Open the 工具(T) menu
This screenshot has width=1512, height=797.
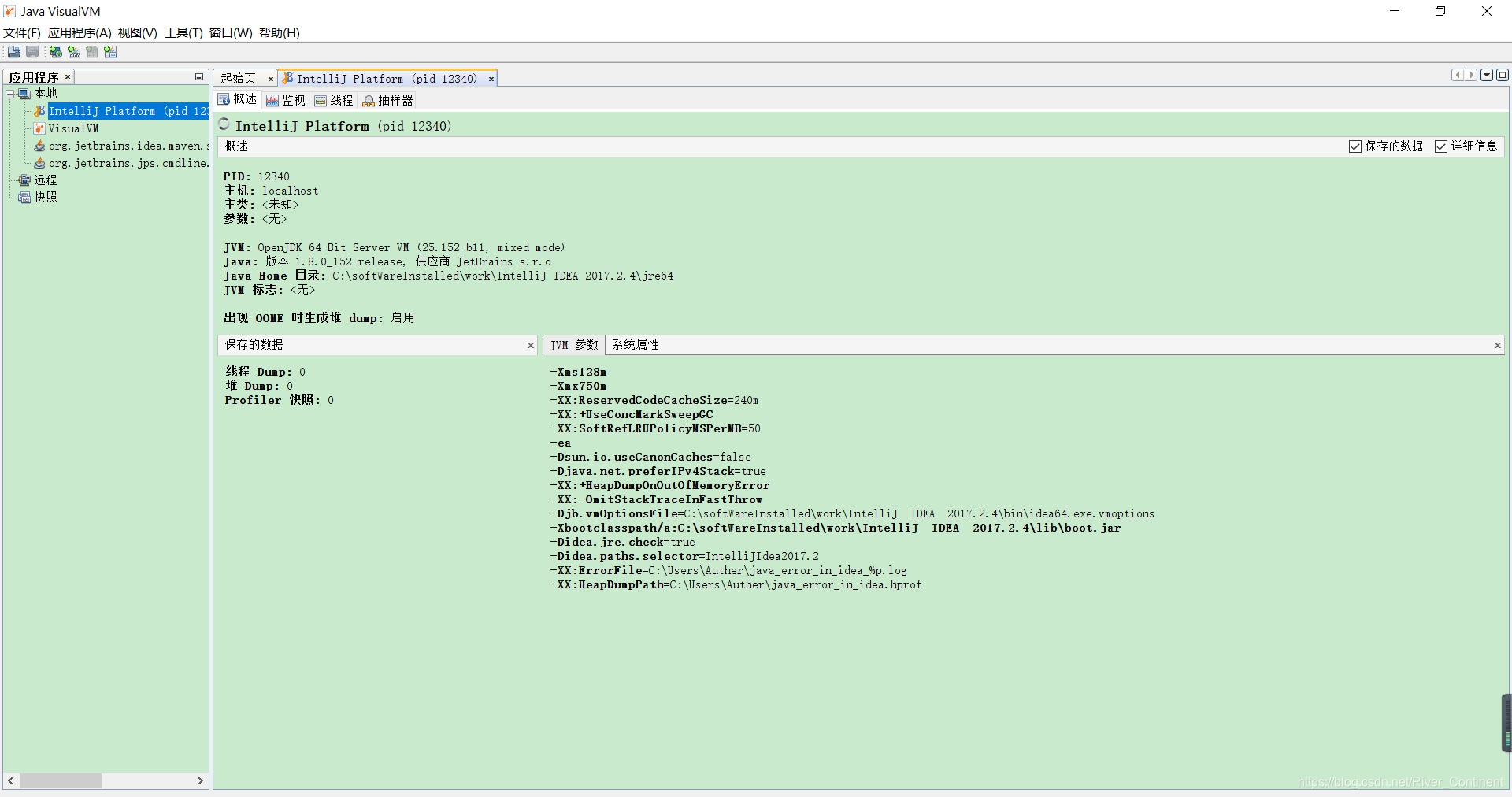183,33
